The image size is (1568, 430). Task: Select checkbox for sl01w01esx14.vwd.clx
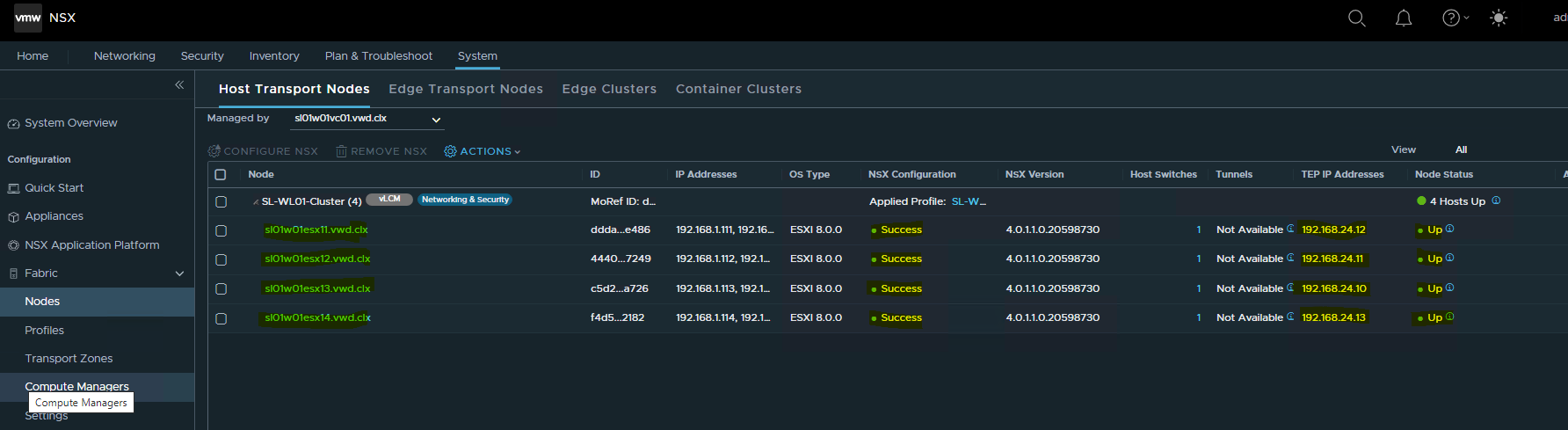(221, 318)
